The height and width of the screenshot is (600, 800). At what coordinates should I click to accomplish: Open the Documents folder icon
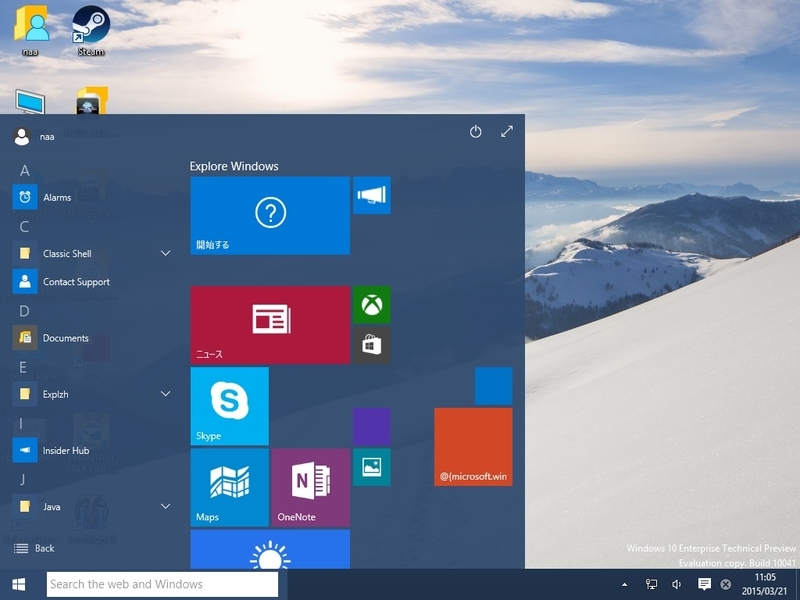click(25, 338)
